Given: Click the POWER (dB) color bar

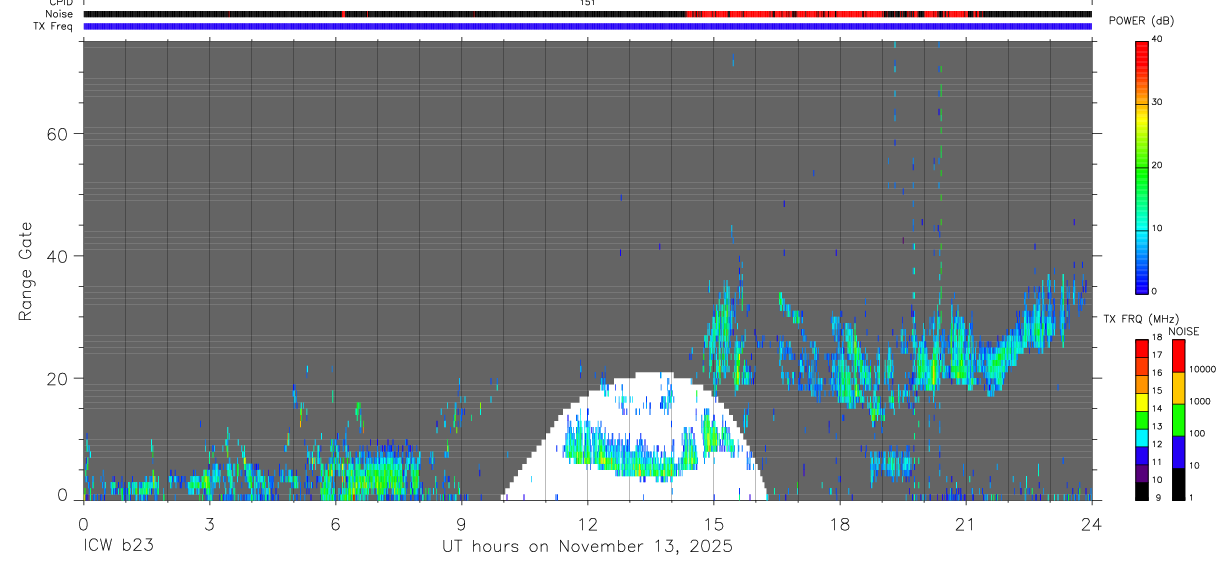Looking at the screenshot, I should pyautogui.click(x=1141, y=167).
